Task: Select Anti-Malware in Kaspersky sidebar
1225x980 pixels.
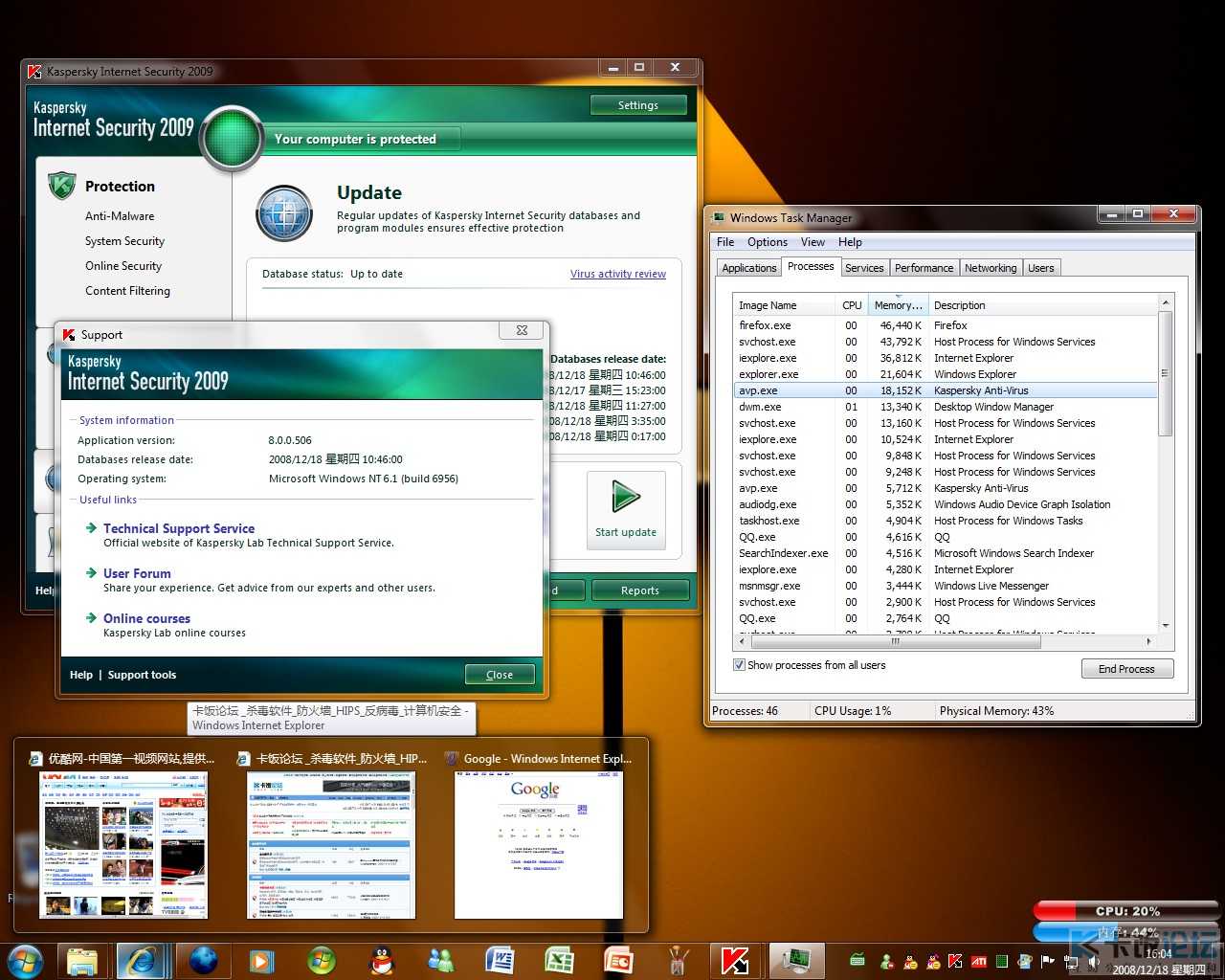Action: 120,216
